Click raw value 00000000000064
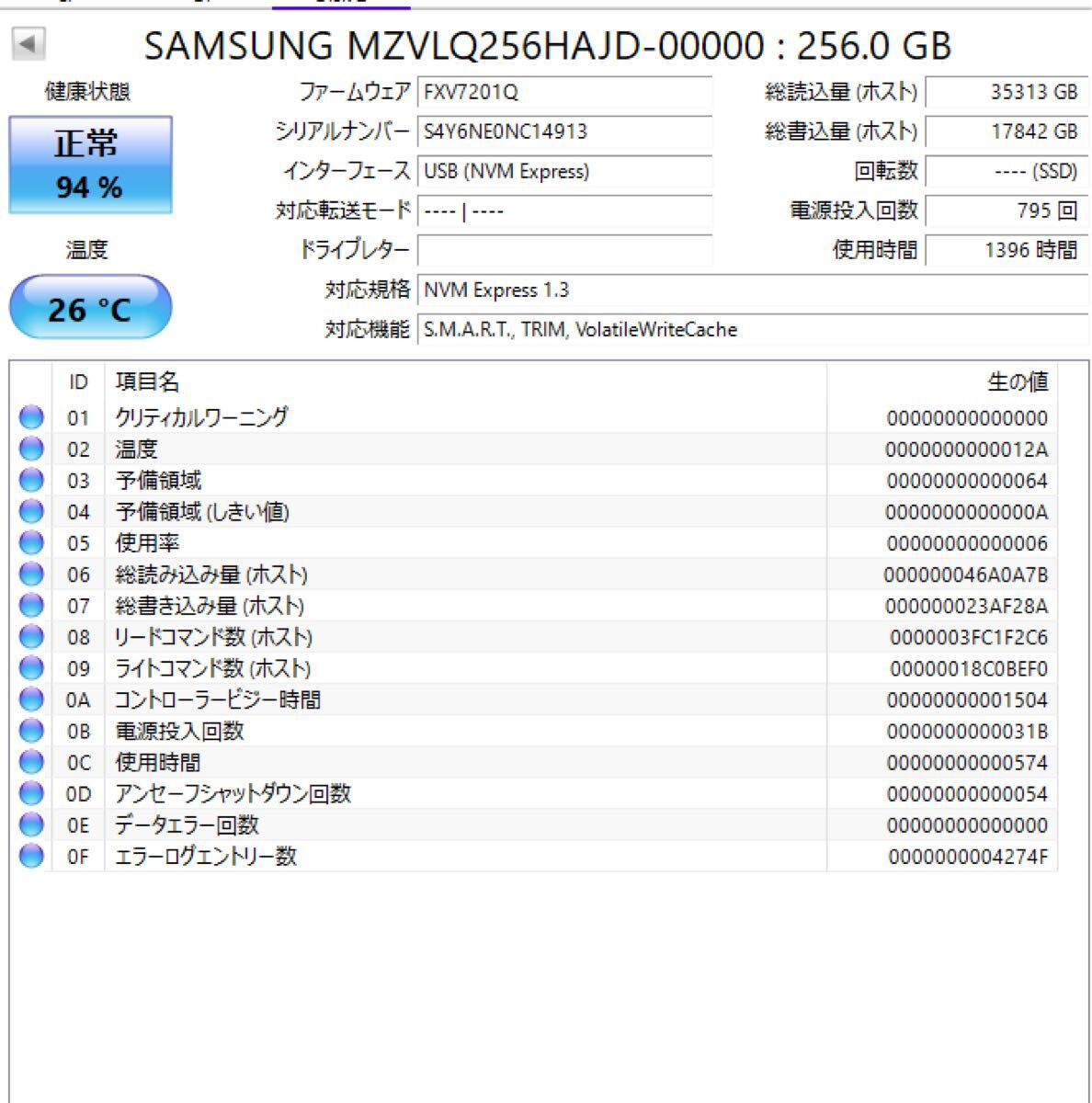1092x1103 pixels. (x=967, y=481)
